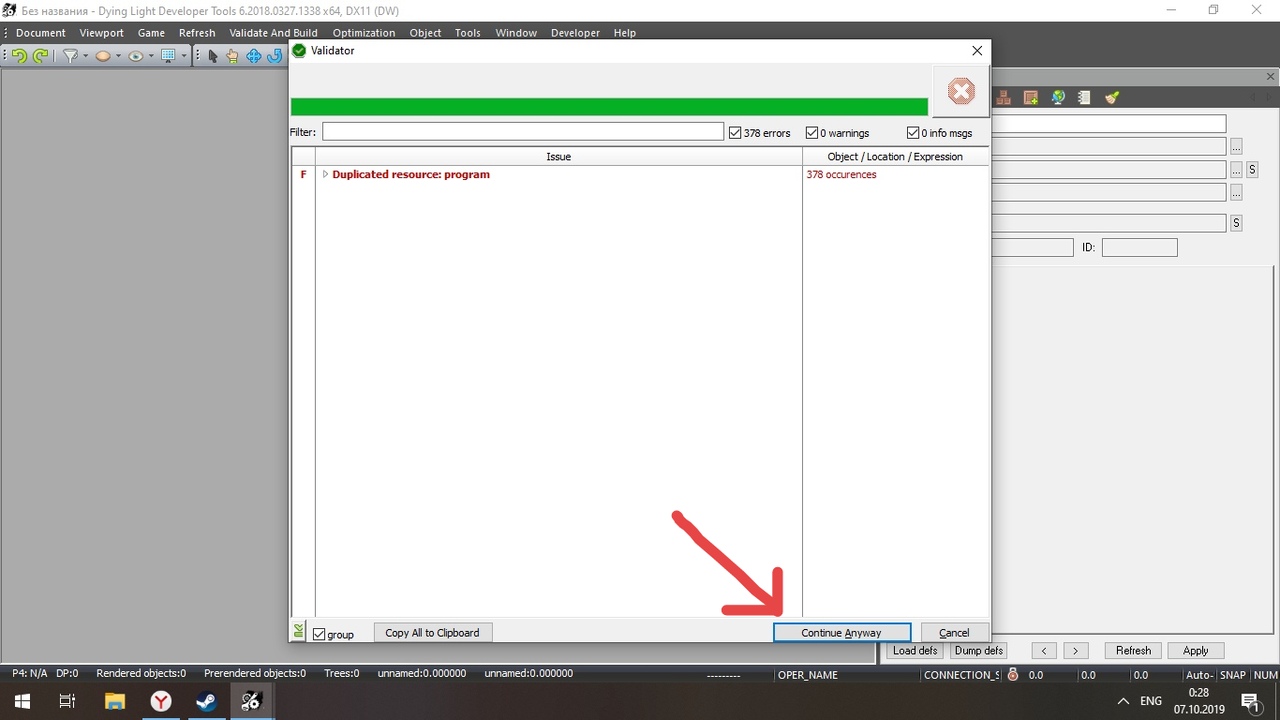Viewport: 1280px width, 720px height.
Task: Open the Object menu
Action: tap(425, 33)
